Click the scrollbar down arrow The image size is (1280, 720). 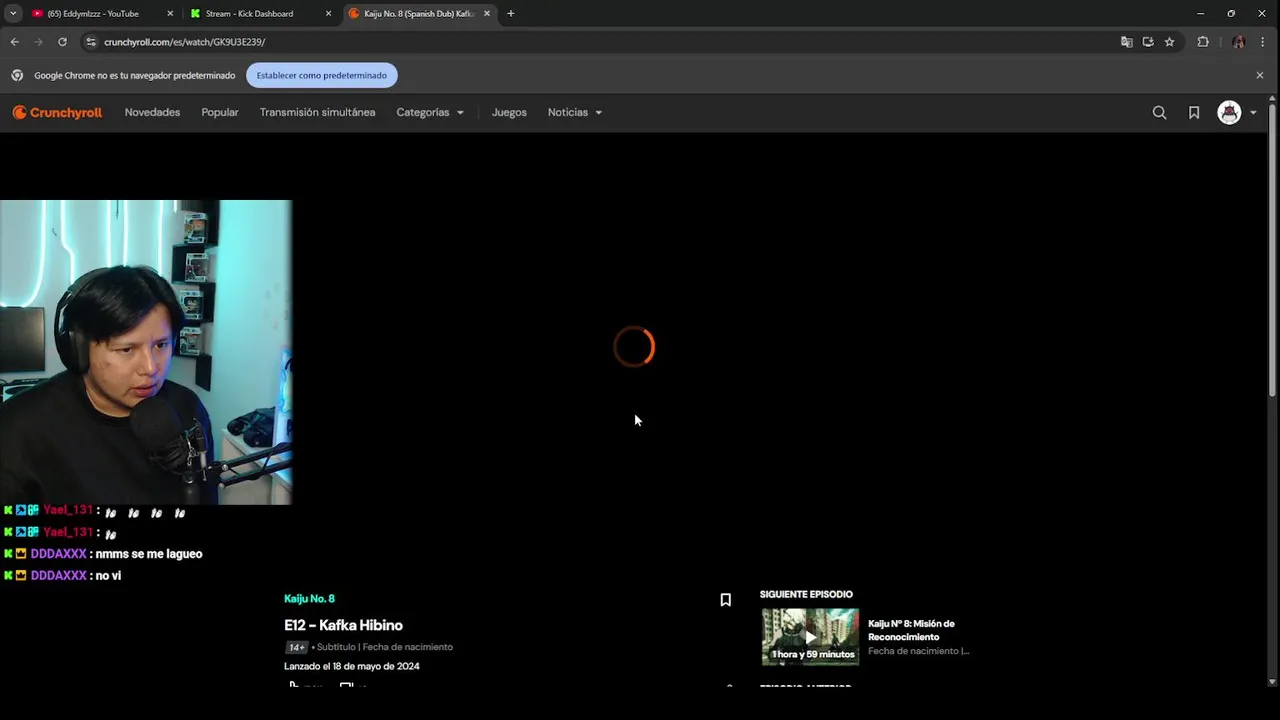tap(1272, 681)
